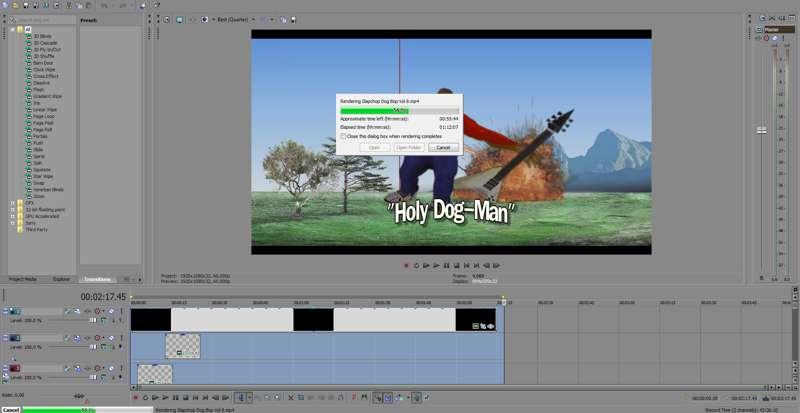Image resolution: width=800 pixels, height=413 pixels.
Task: Mute video track 1
Action: [111, 310]
